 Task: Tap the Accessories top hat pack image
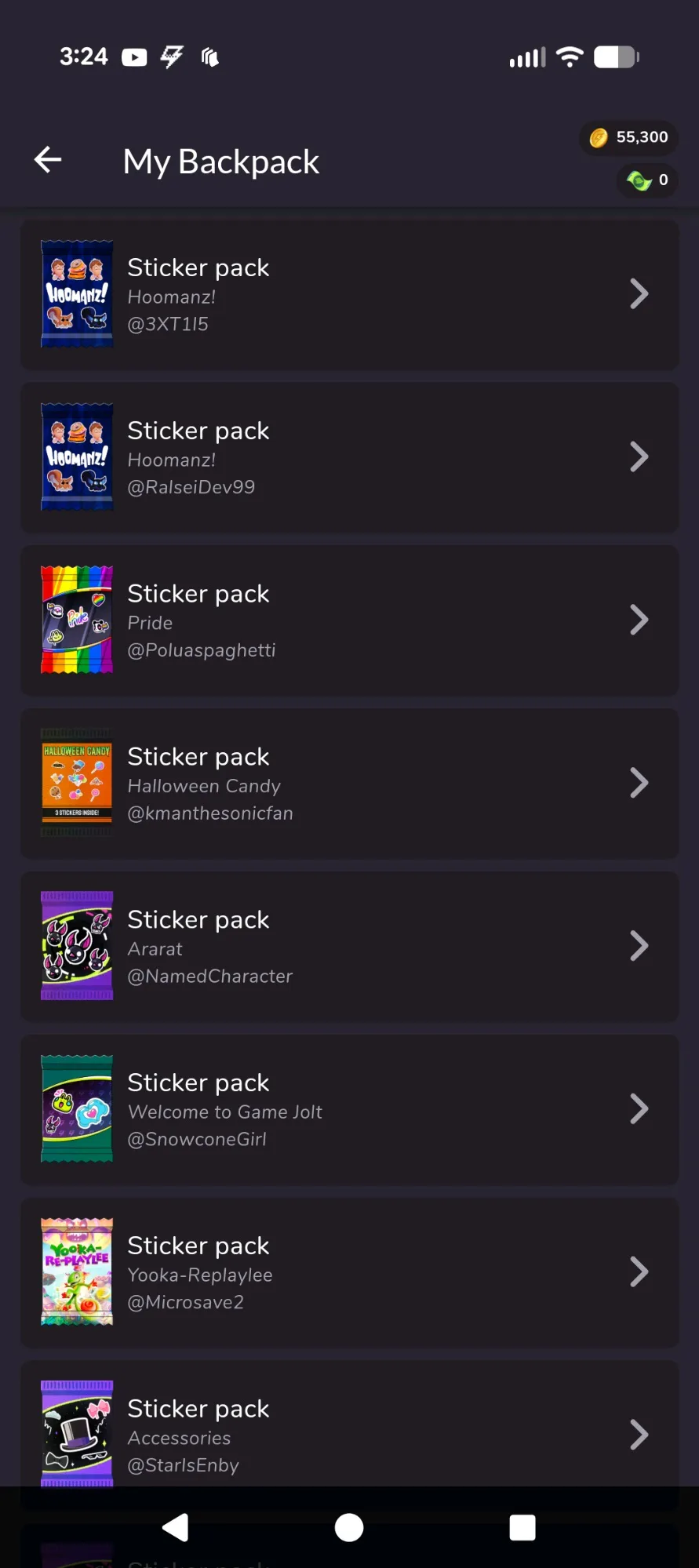pos(77,1432)
